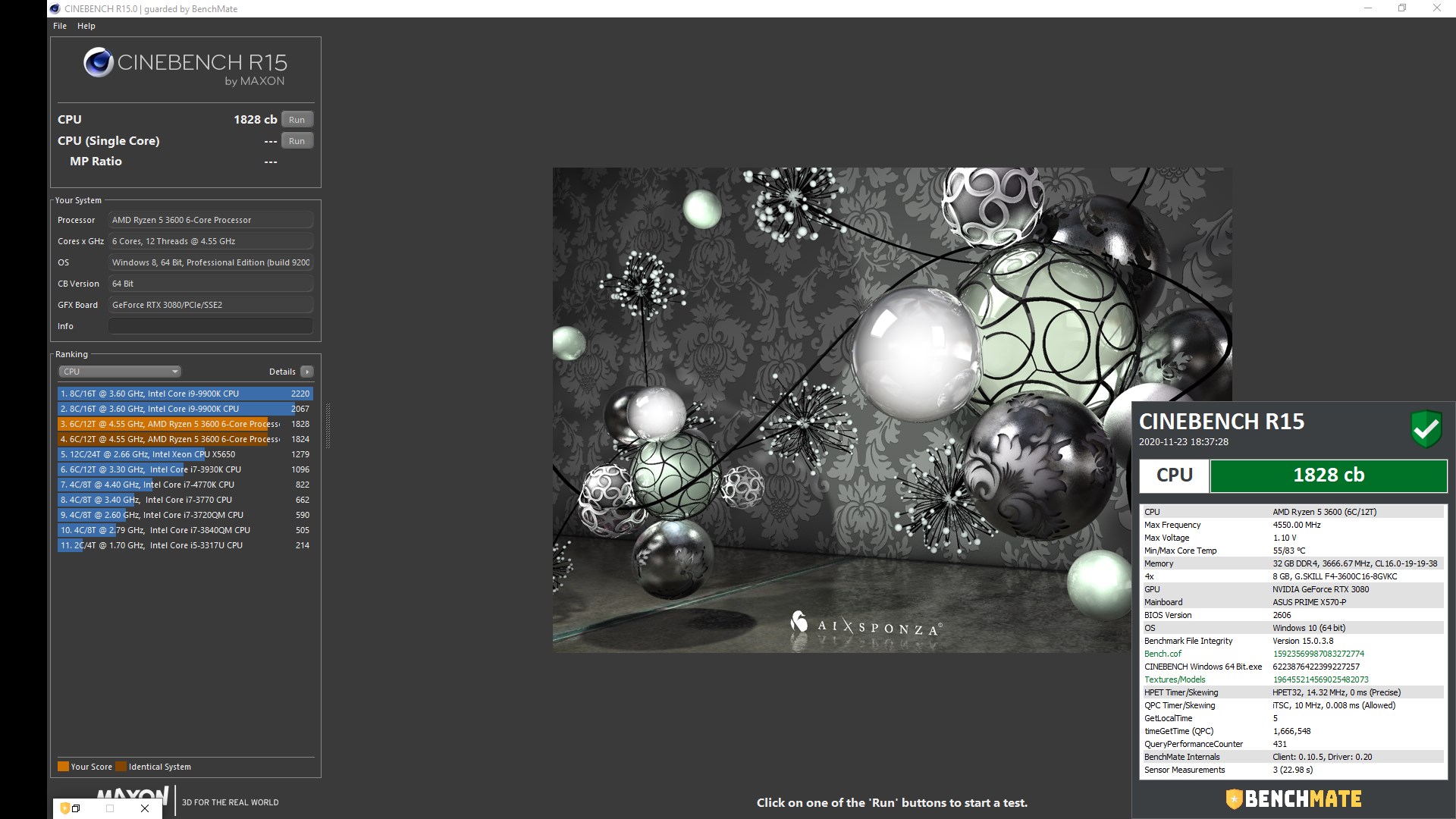Select ranking entry 3 Ryzen 5 3600 1828
Viewport: 1456px width, 819px height.
[x=185, y=424]
